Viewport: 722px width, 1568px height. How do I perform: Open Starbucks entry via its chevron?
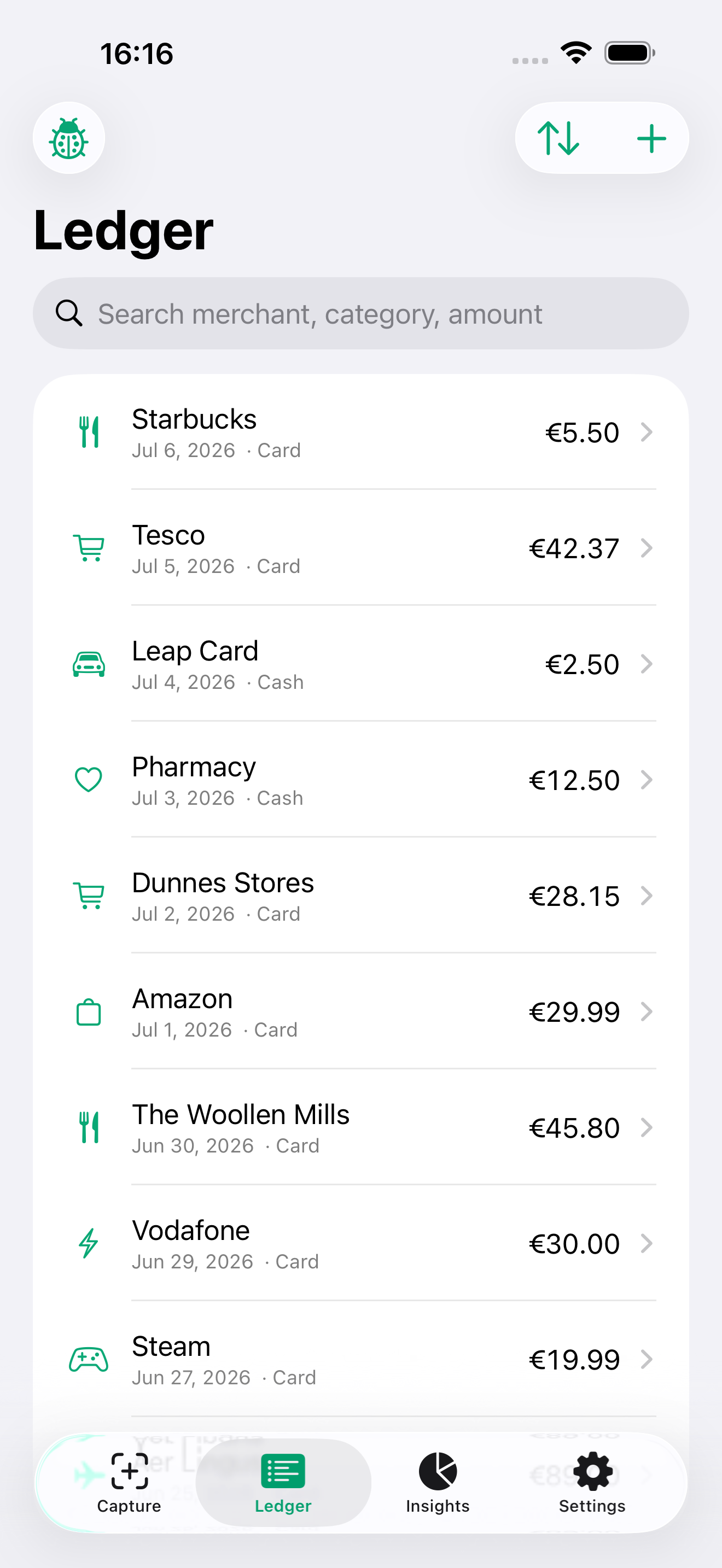647,432
